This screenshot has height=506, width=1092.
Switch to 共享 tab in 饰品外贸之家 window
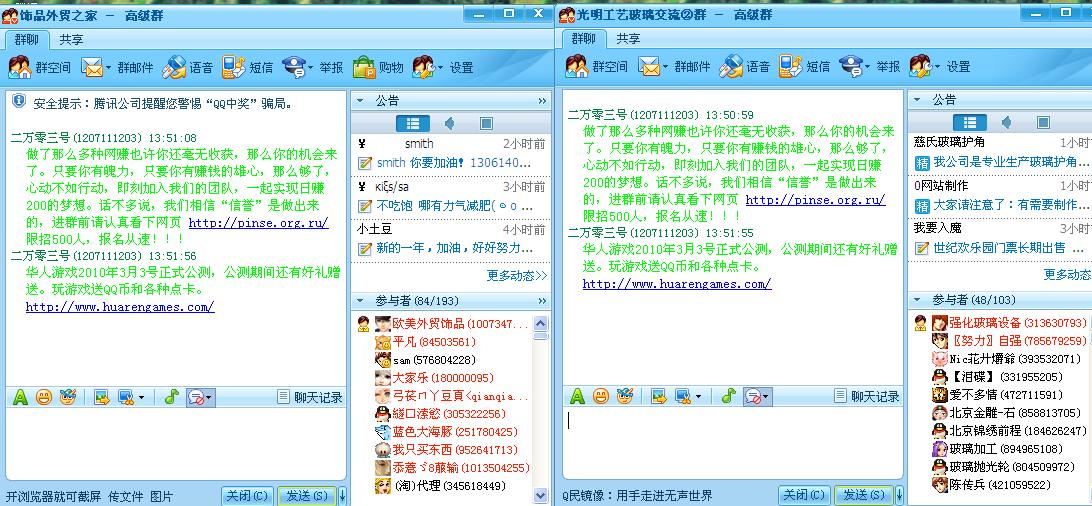coord(71,40)
